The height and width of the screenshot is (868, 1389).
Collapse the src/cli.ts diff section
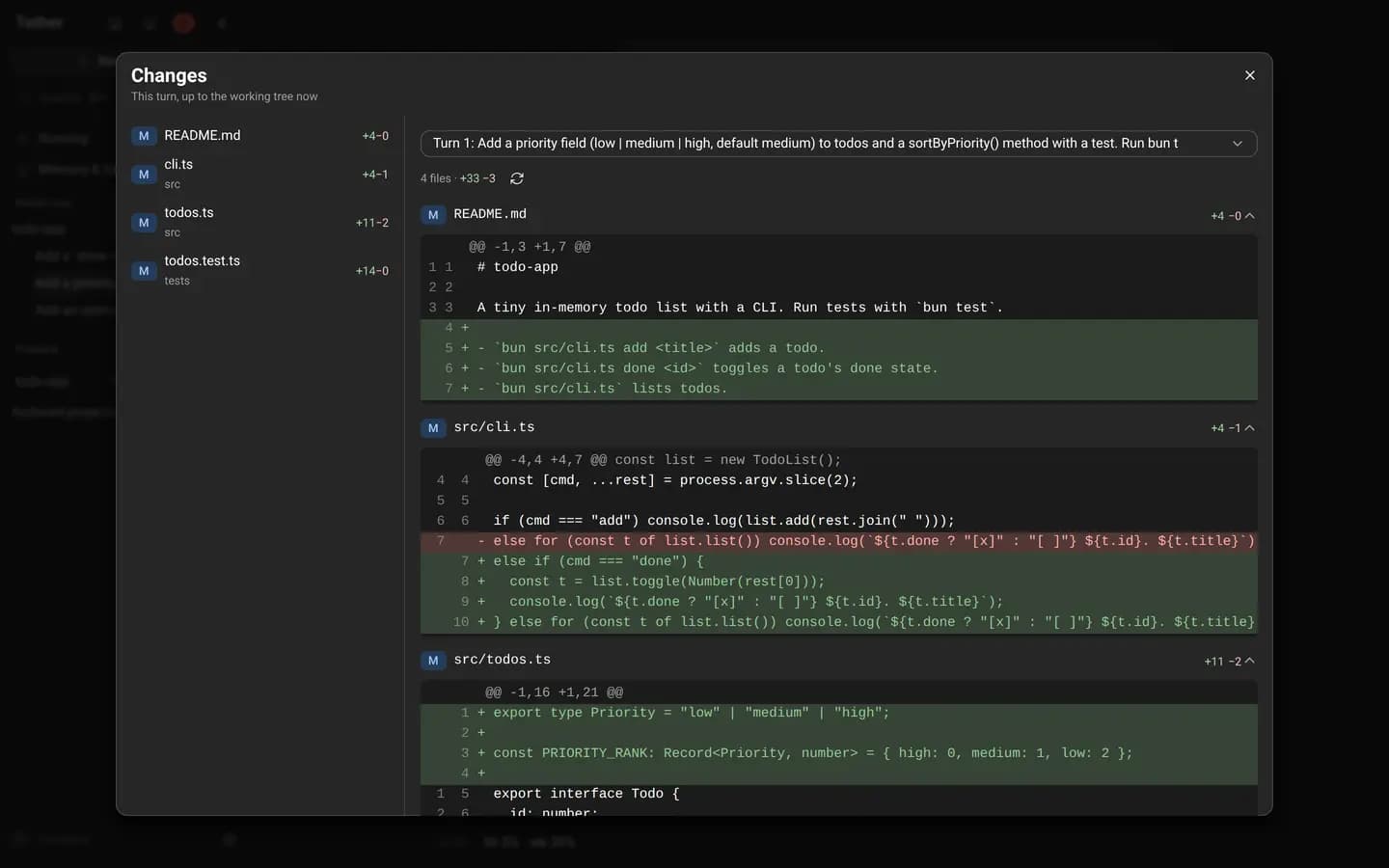click(x=1250, y=428)
